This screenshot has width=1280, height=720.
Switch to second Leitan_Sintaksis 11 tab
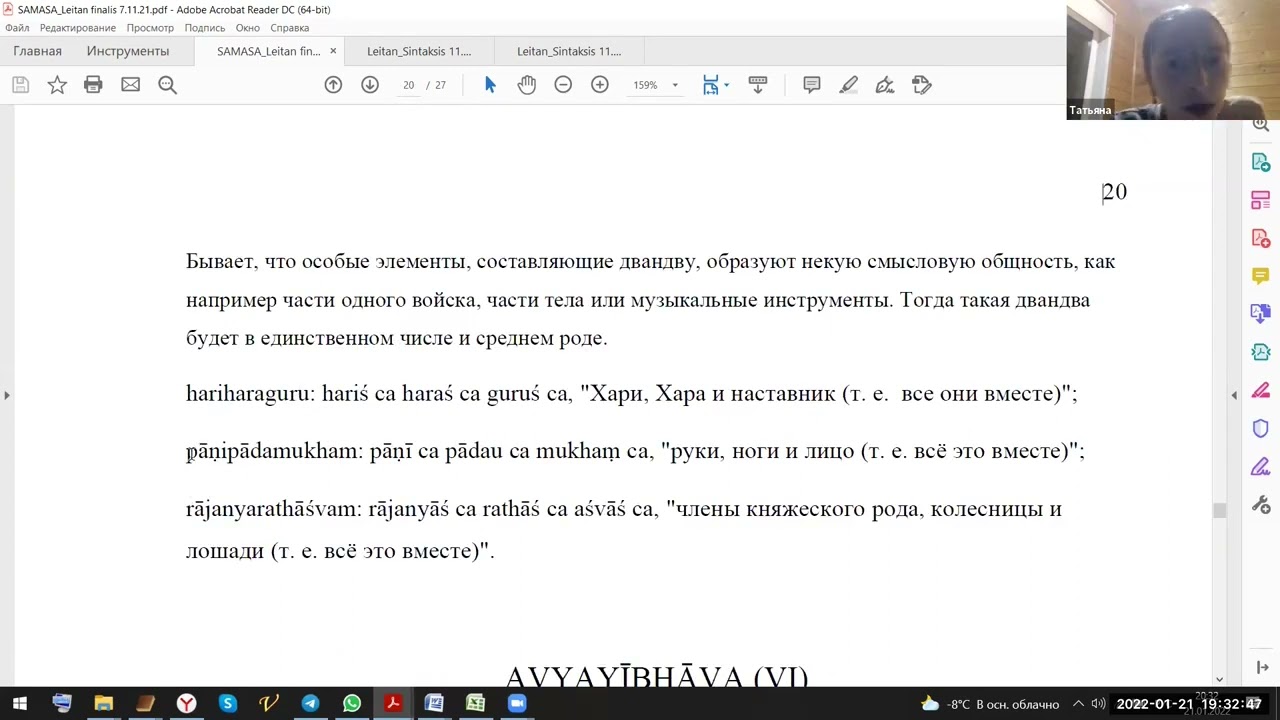pos(569,51)
